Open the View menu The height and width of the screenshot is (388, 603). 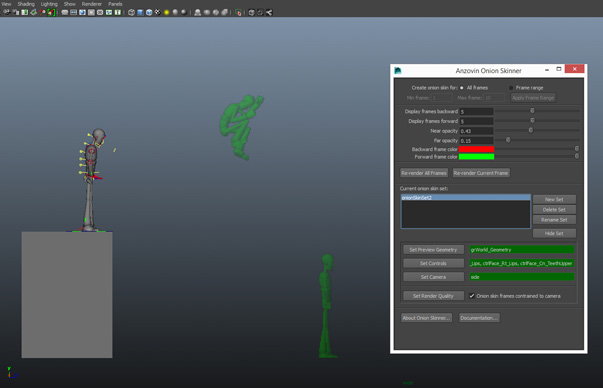point(7,4)
